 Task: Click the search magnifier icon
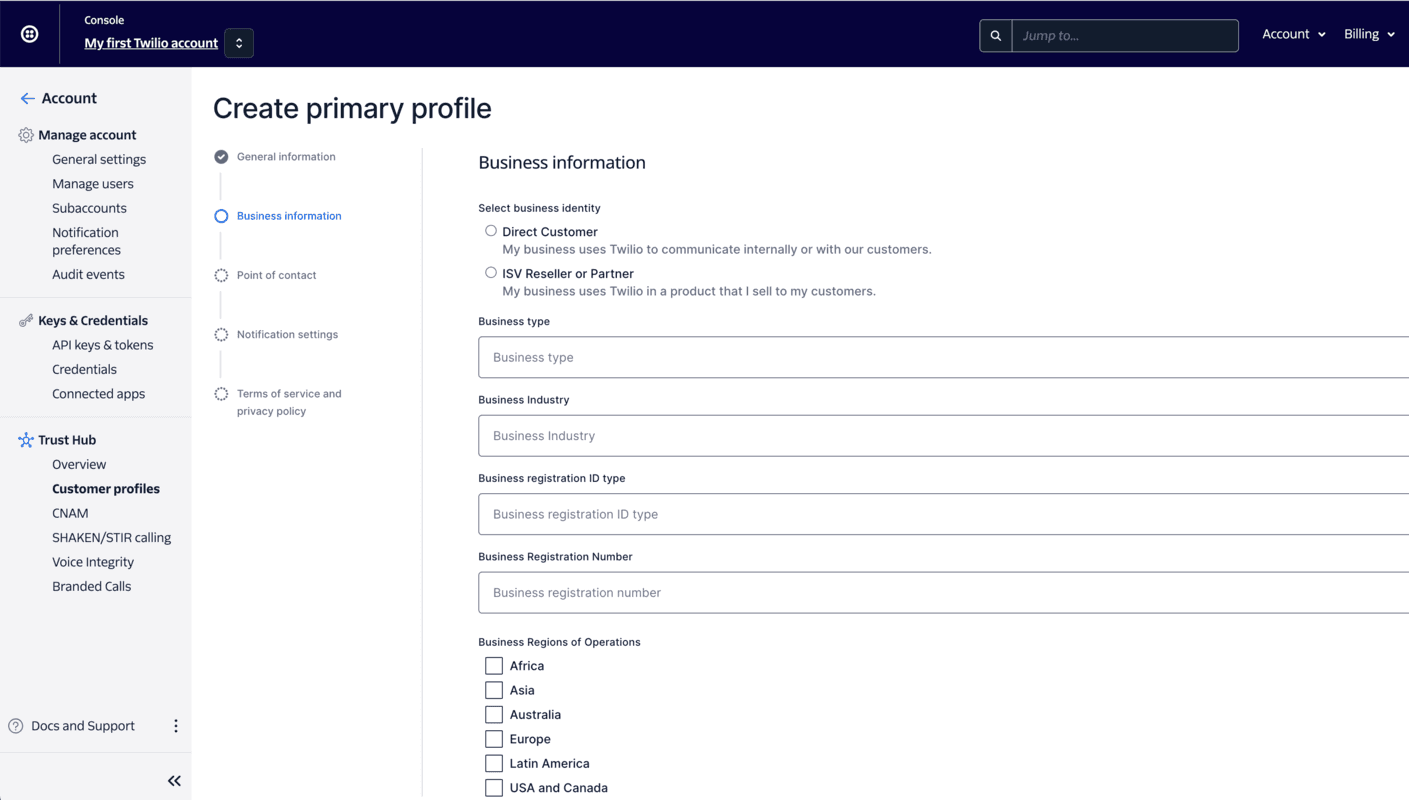coord(995,35)
